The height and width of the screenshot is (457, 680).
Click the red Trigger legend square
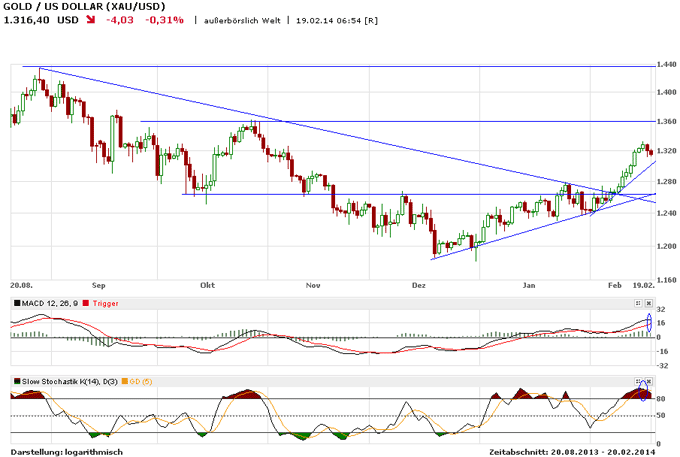pos(85,302)
